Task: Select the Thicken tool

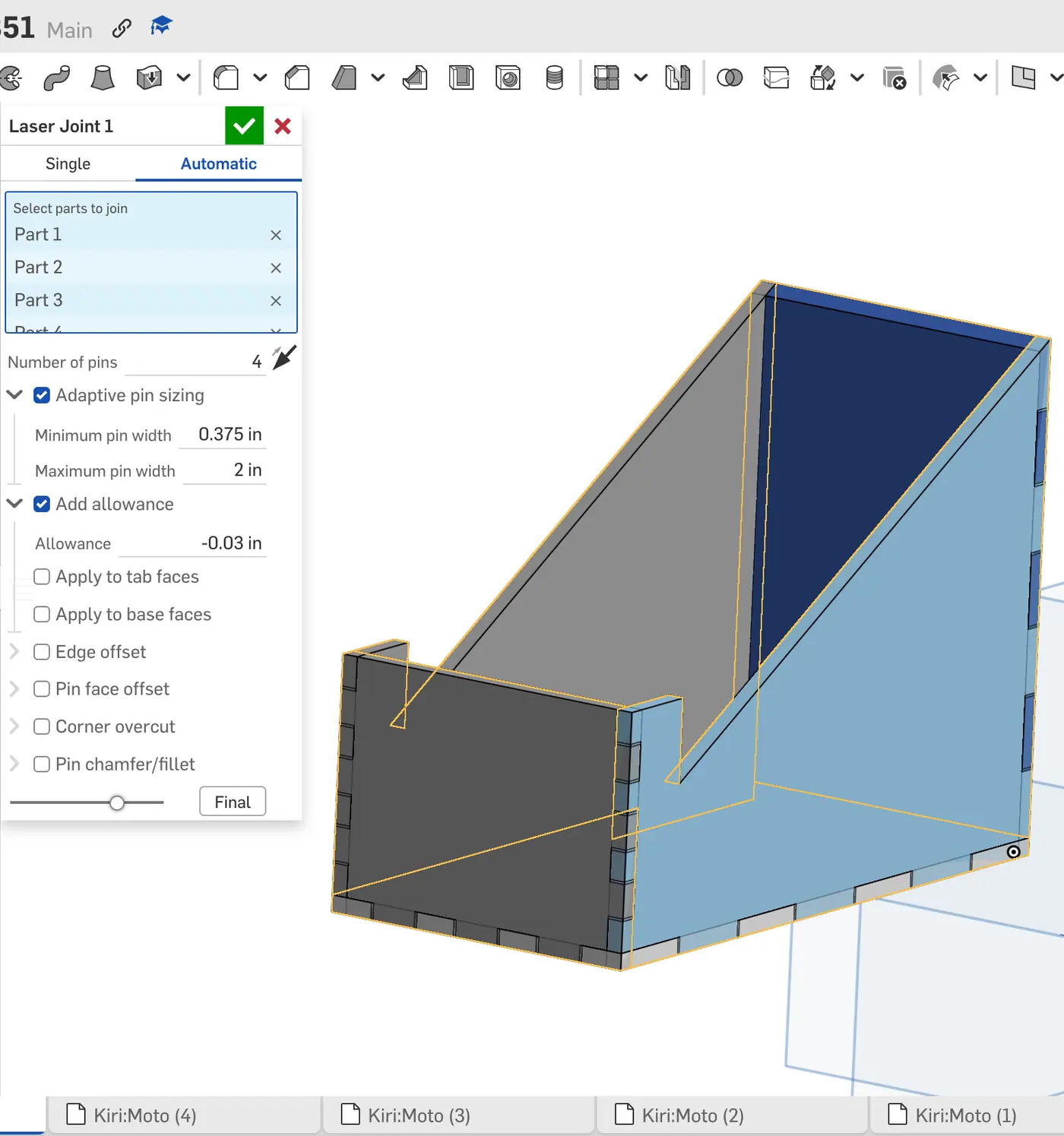Action: click(149, 78)
